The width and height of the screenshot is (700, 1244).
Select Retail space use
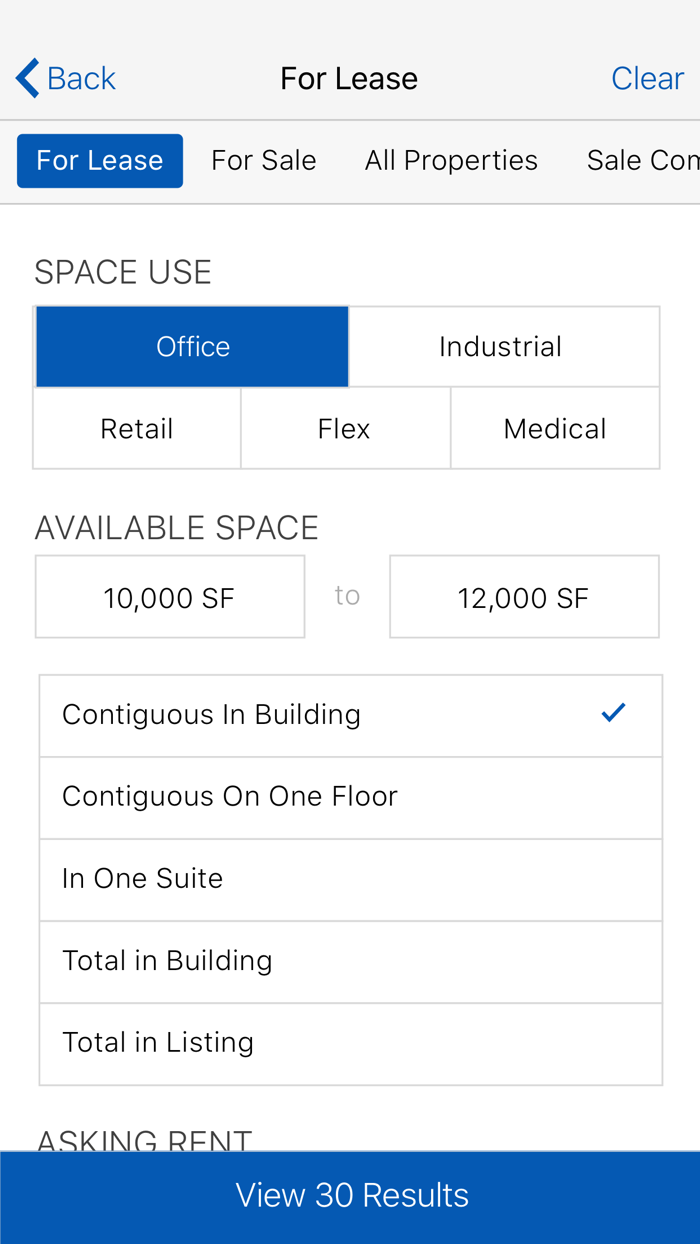click(x=136, y=427)
